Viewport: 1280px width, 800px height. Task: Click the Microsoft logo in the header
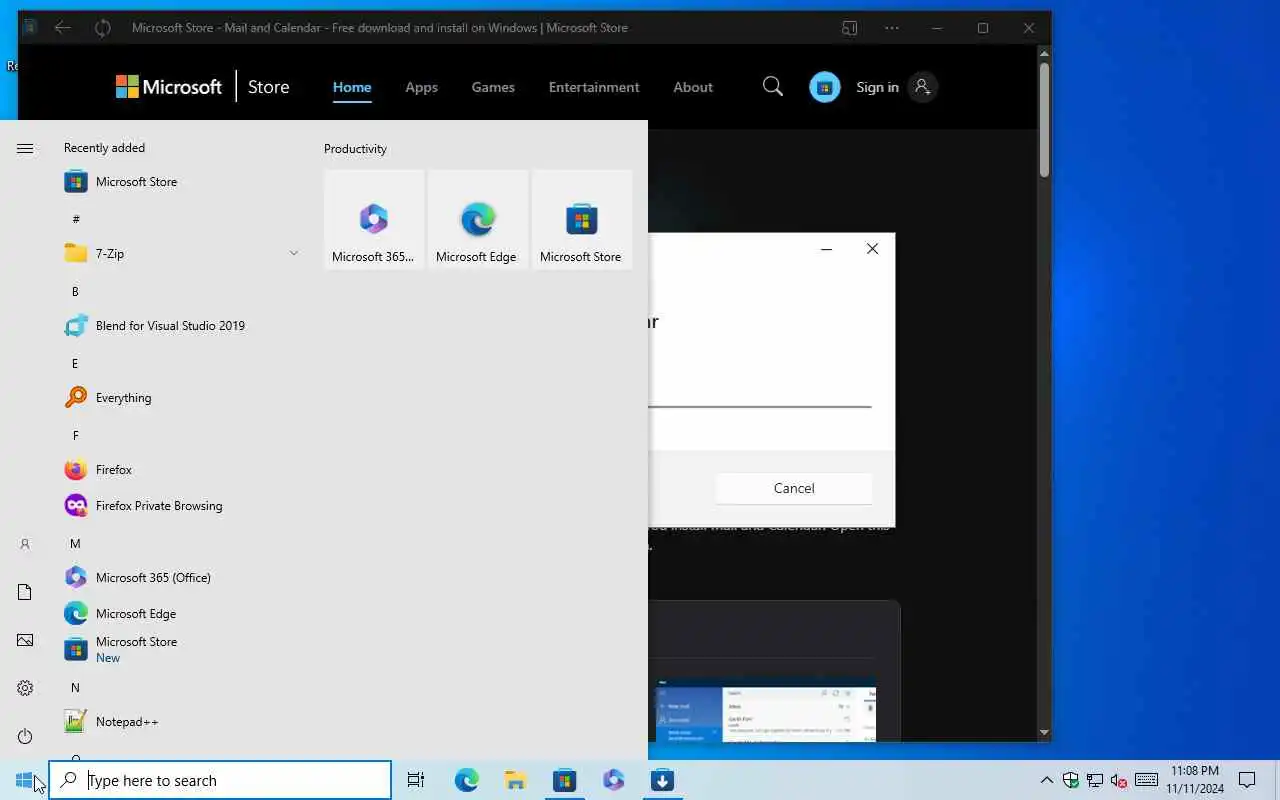[169, 87]
